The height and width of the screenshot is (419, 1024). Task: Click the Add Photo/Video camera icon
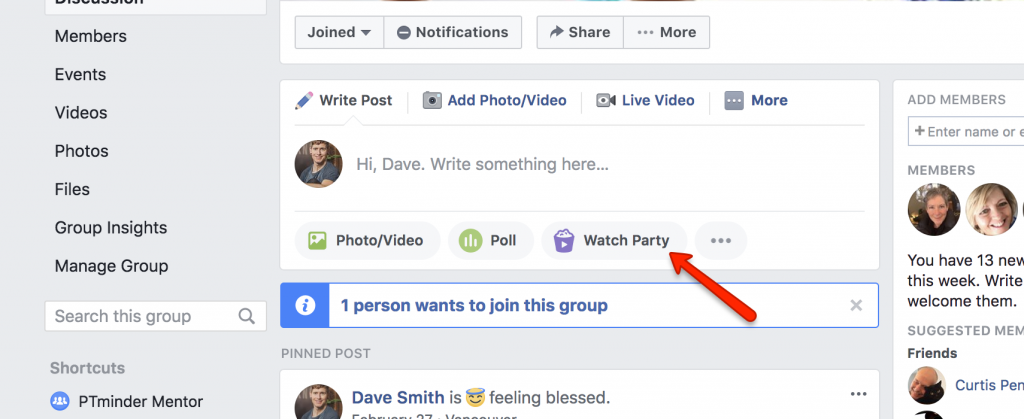[x=432, y=101]
